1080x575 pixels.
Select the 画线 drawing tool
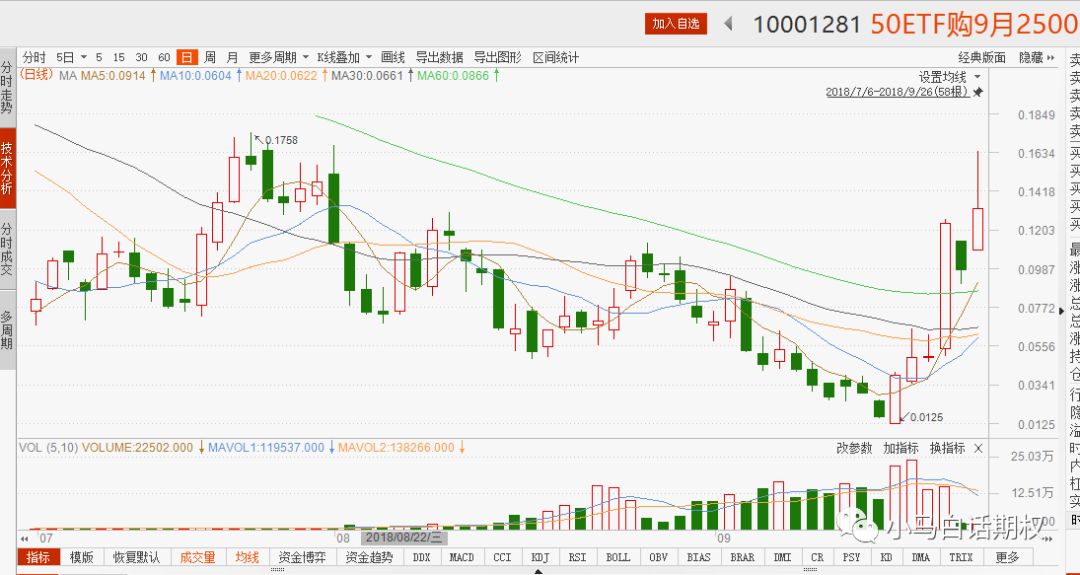393,57
